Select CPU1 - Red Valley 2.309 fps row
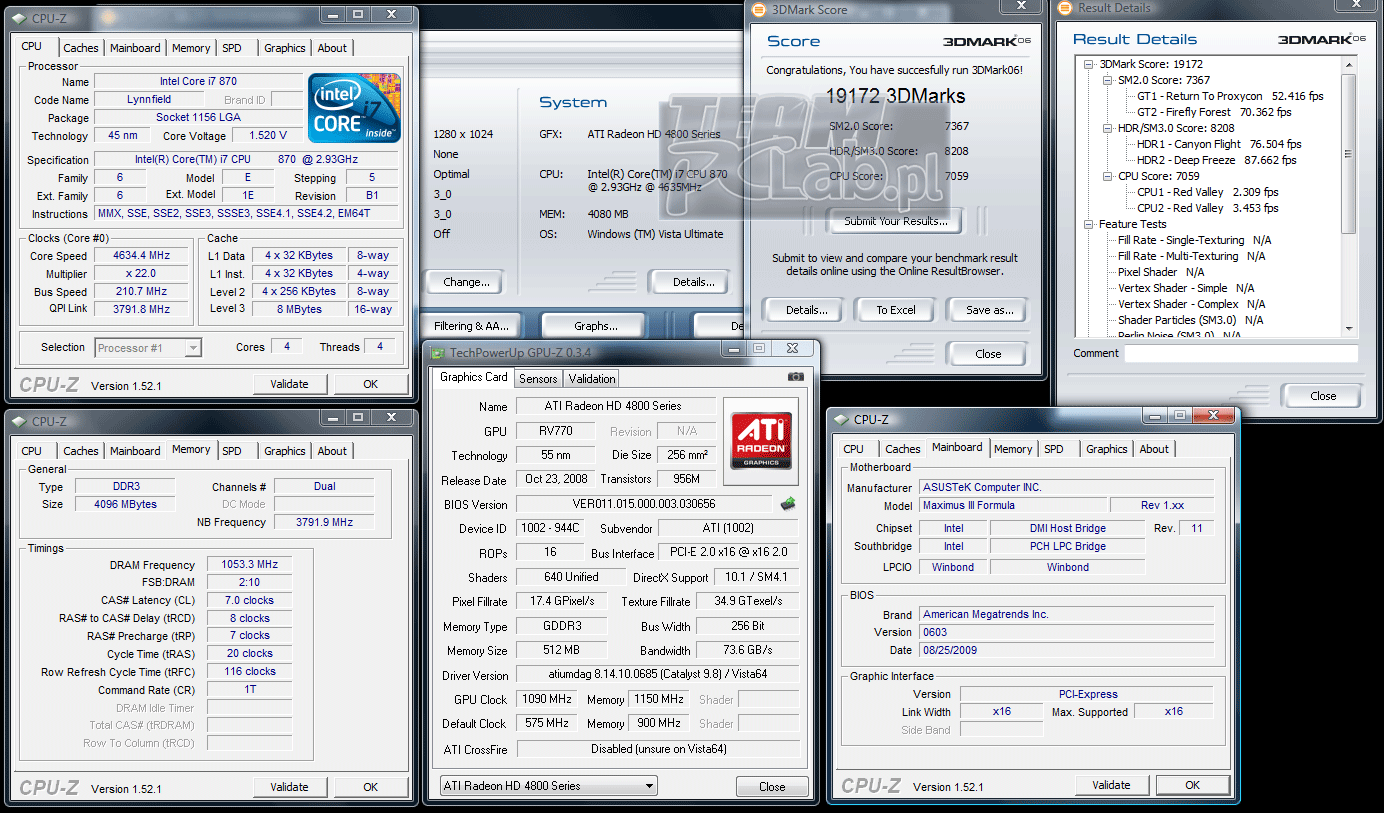 pos(1207,192)
